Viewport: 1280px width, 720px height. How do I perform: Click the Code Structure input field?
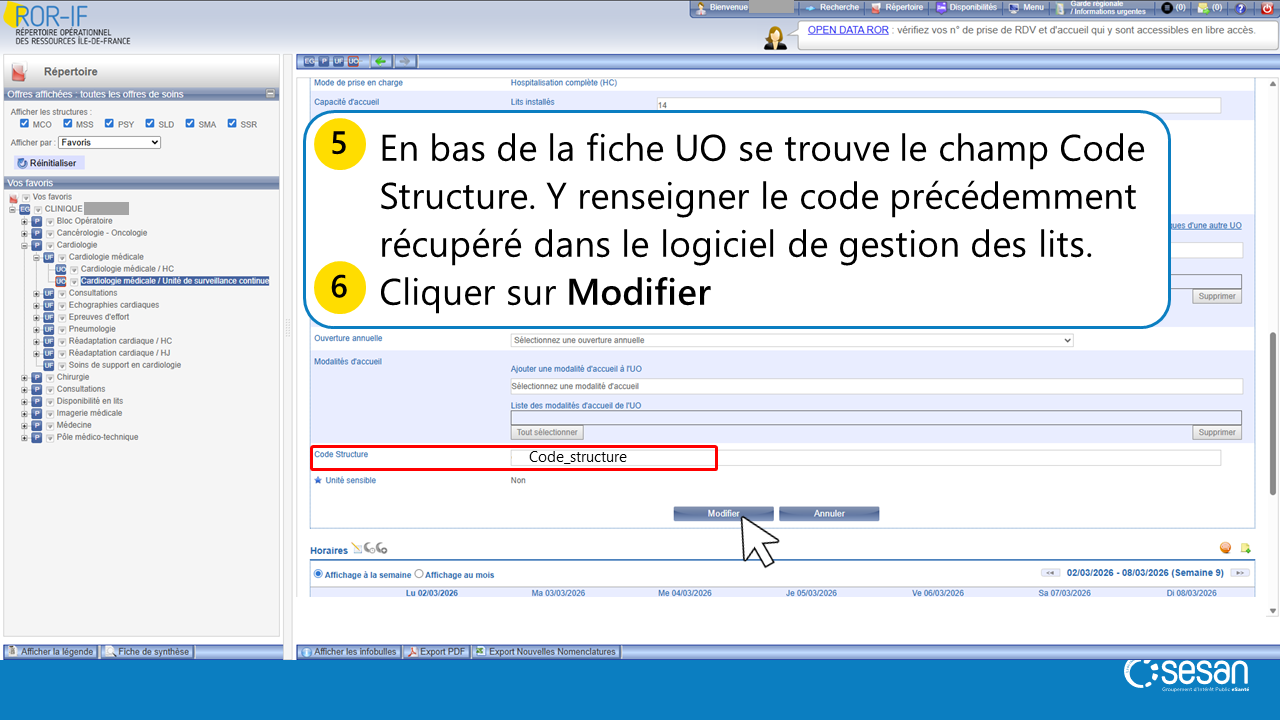865,457
